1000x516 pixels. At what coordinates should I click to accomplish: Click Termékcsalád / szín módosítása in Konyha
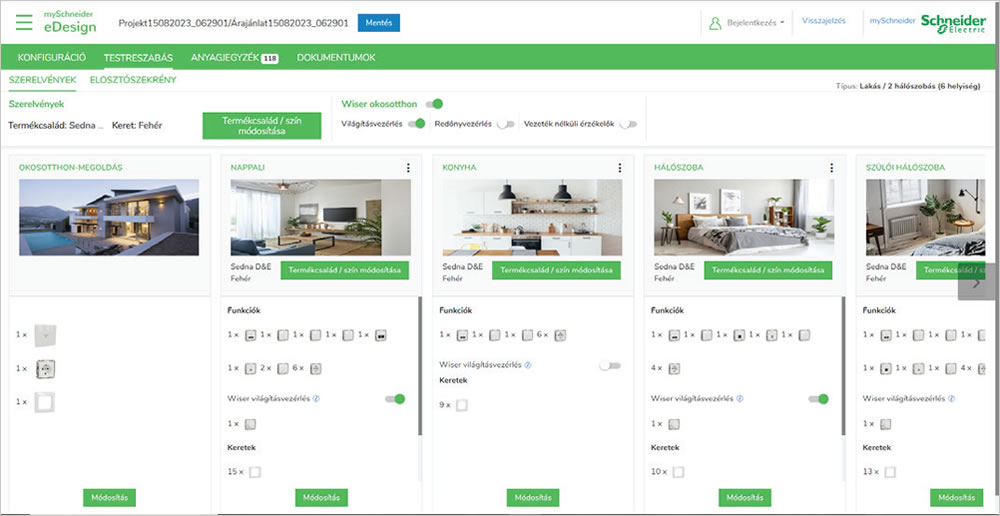click(556, 270)
